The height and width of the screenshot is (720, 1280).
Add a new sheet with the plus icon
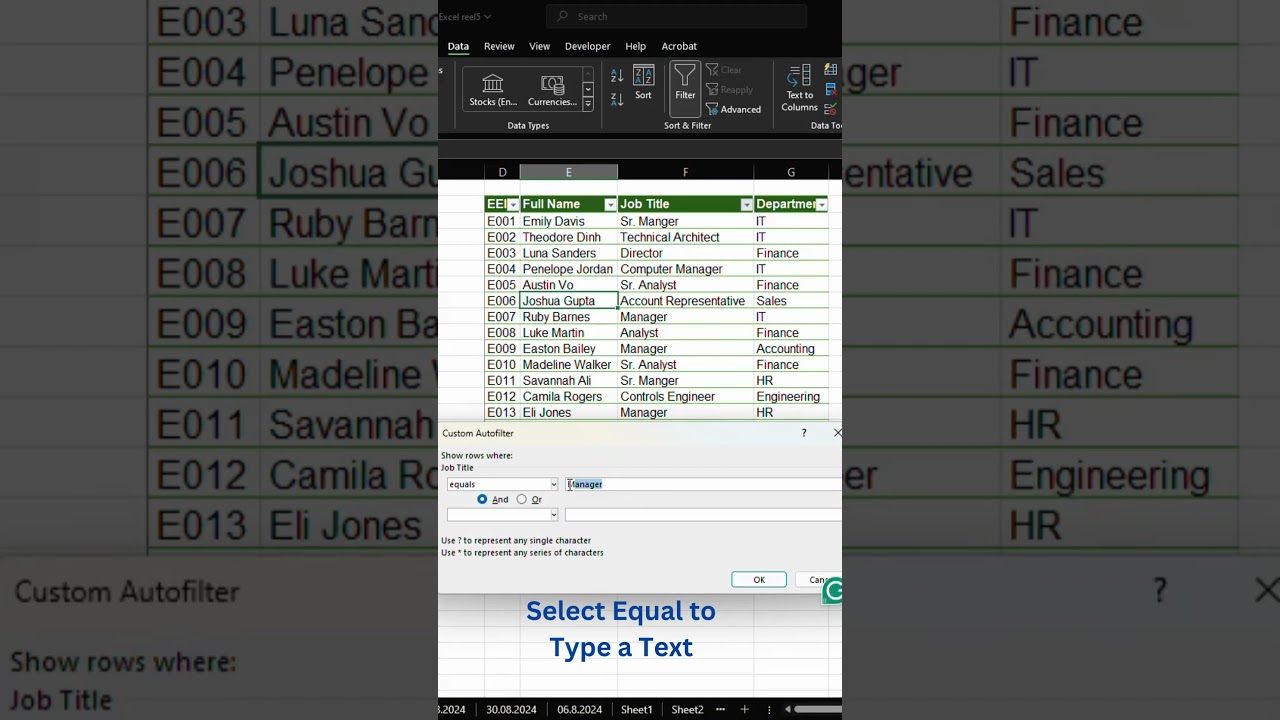point(744,709)
